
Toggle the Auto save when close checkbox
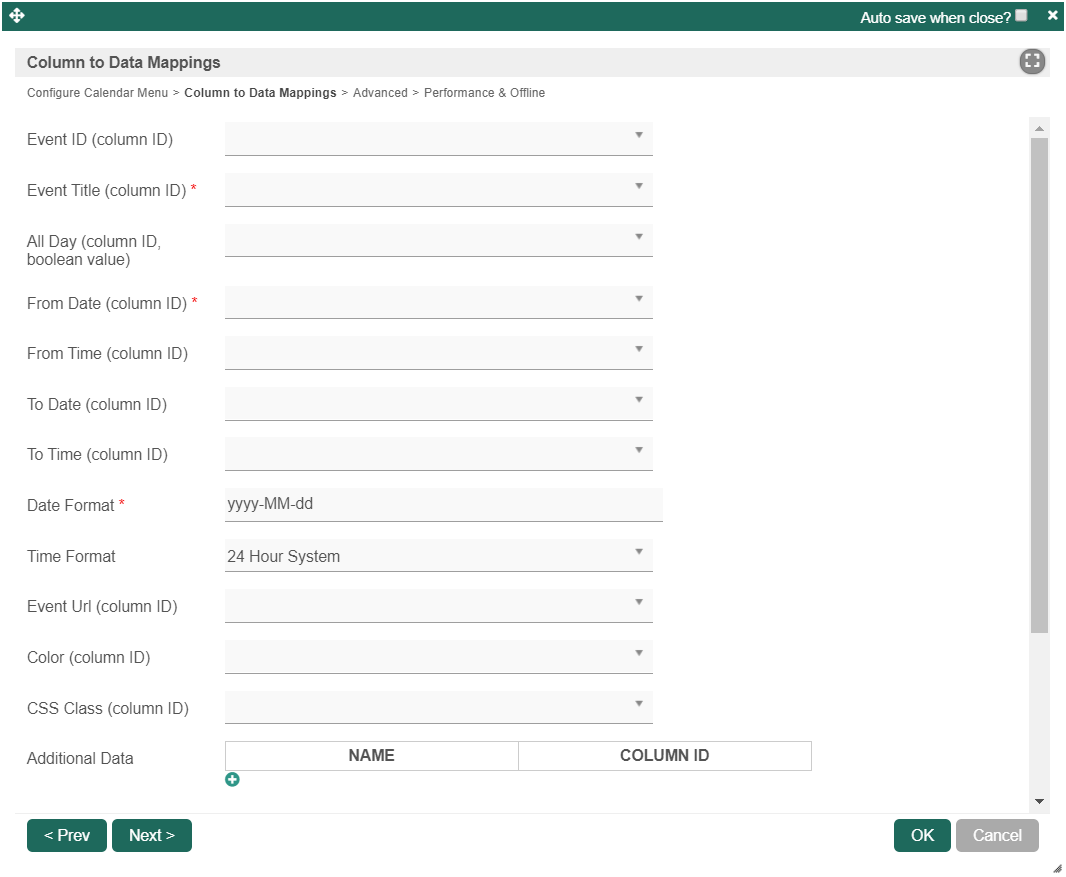coord(1021,16)
